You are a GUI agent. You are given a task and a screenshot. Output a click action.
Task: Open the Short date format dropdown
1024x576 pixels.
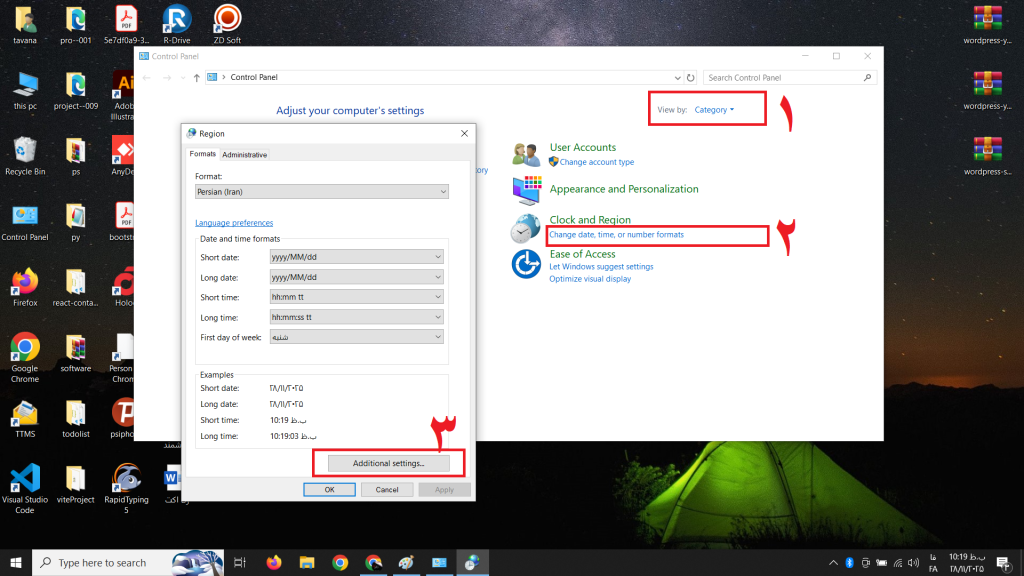click(357, 257)
